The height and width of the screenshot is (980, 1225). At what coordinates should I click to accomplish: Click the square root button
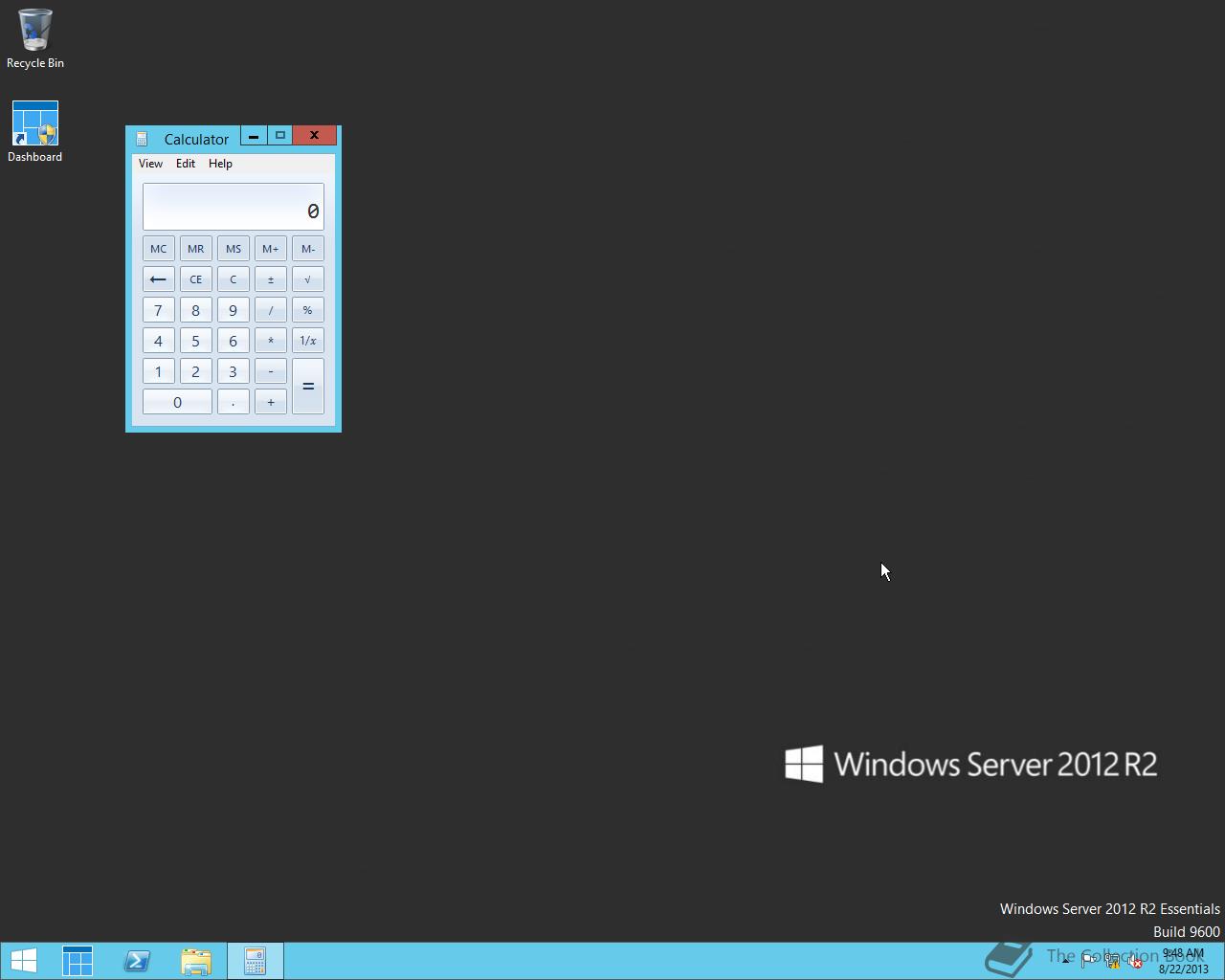308,279
